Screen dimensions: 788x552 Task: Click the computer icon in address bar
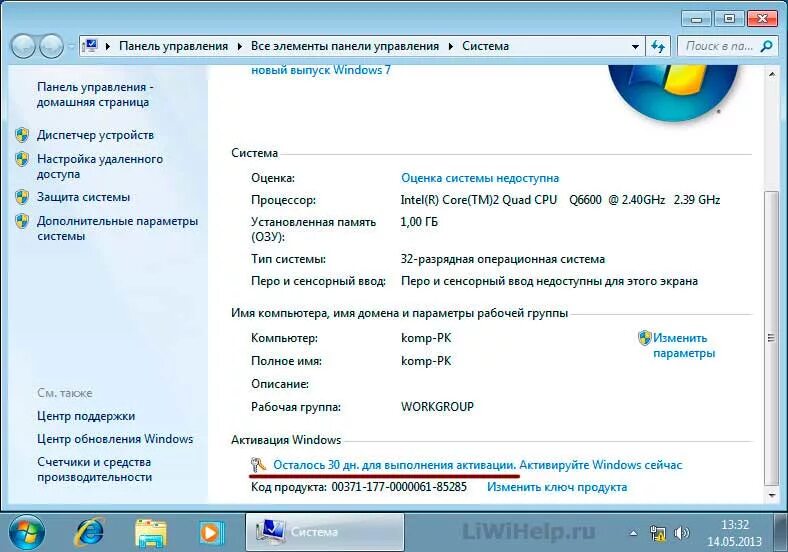coord(90,46)
